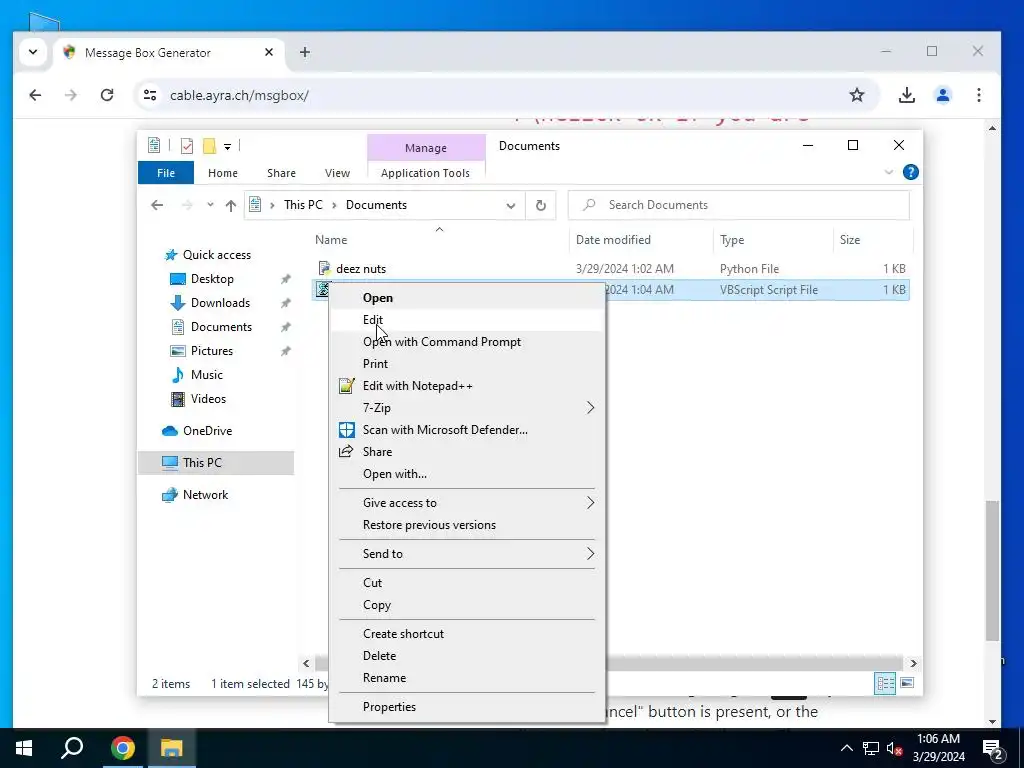Viewport: 1024px width, 768px height.
Task: Open Downloads in navigation pane
Action: click(x=220, y=303)
